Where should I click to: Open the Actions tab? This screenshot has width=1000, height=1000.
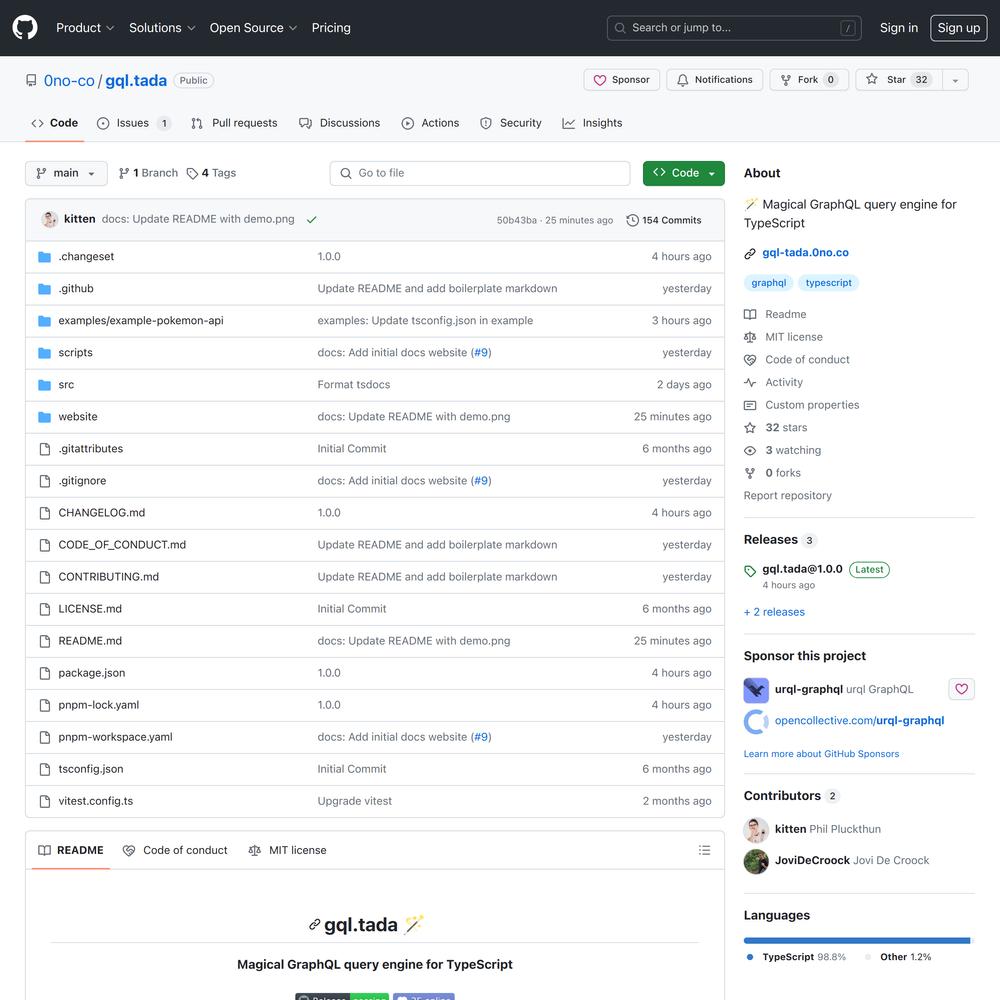click(x=430, y=123)
